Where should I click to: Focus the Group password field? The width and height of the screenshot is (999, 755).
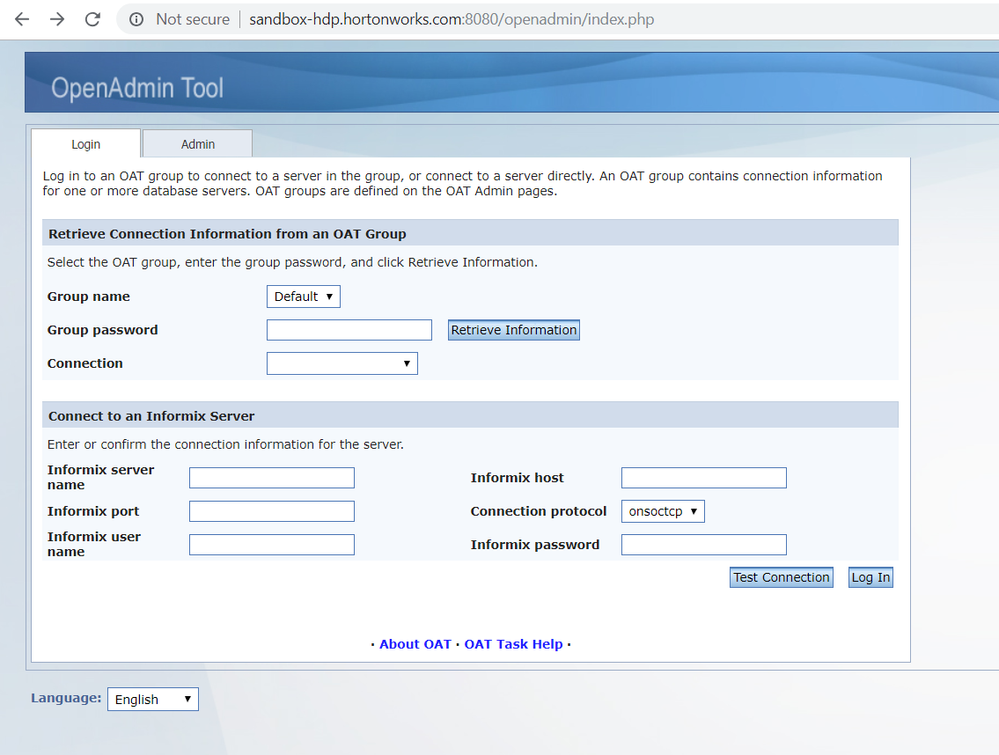tap(349, 330)
